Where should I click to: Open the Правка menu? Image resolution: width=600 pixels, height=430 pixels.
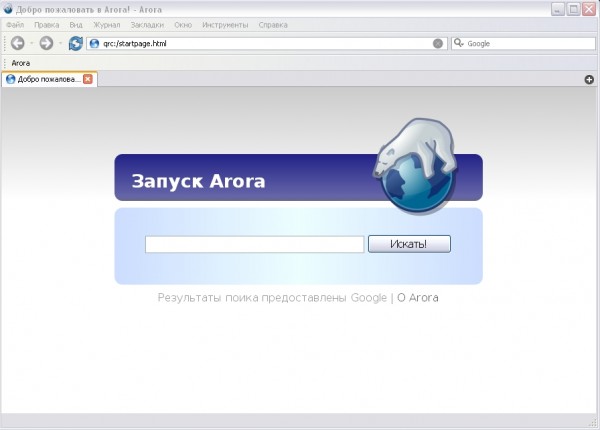47,25
